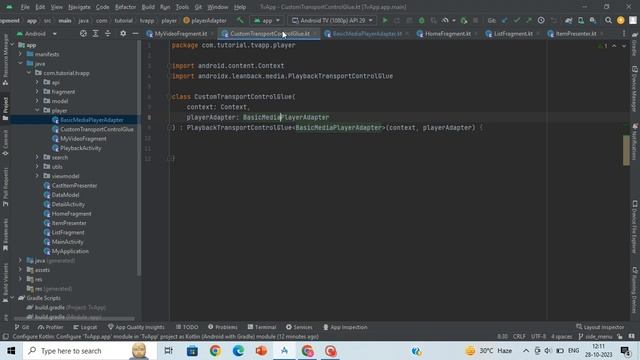This screenshot has height=360, width=640.
Task: Select MyVideoFragment in project tree
Action: tap(83, 138)
